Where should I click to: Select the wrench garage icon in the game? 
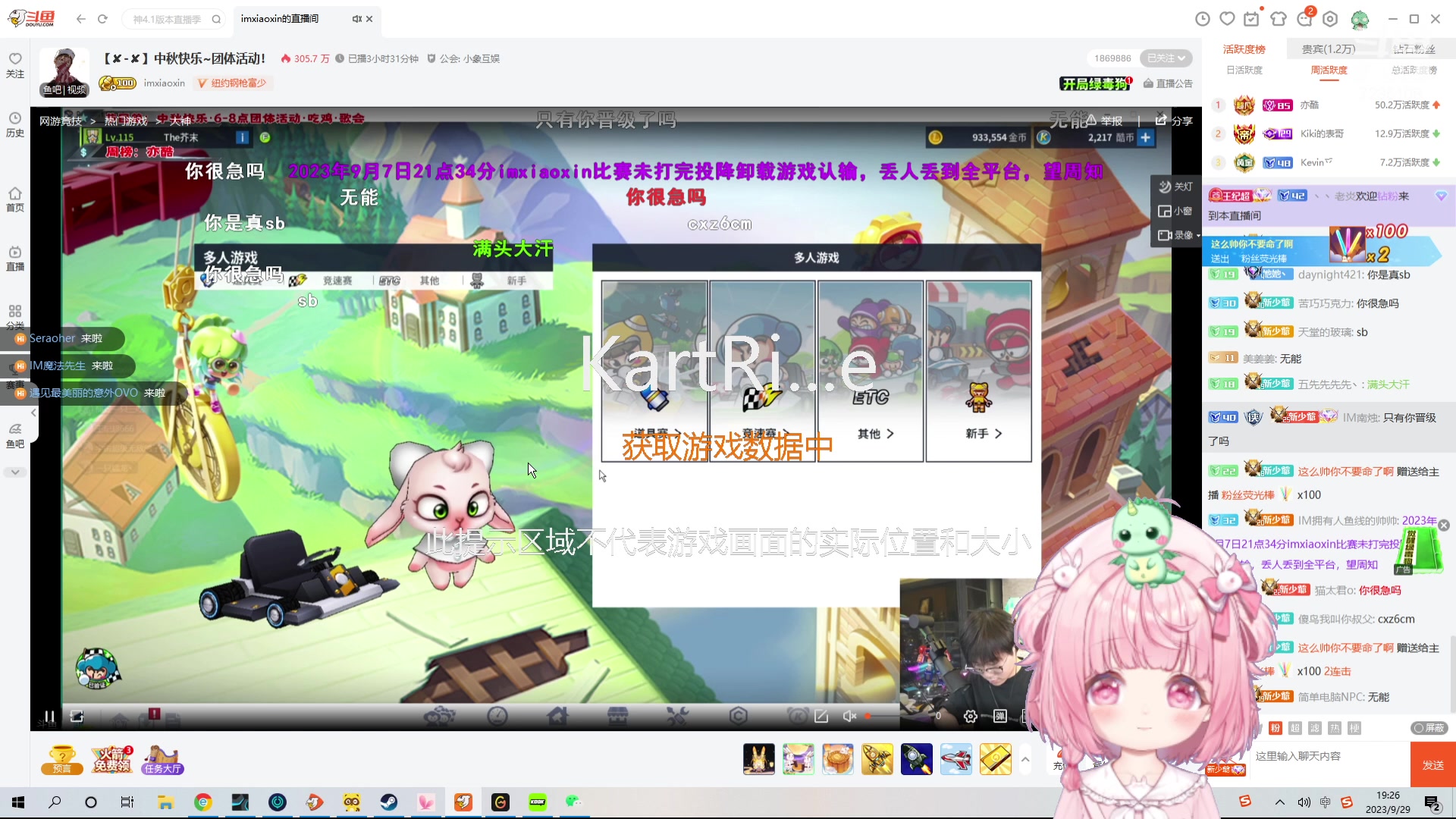[x=677, y=716]
